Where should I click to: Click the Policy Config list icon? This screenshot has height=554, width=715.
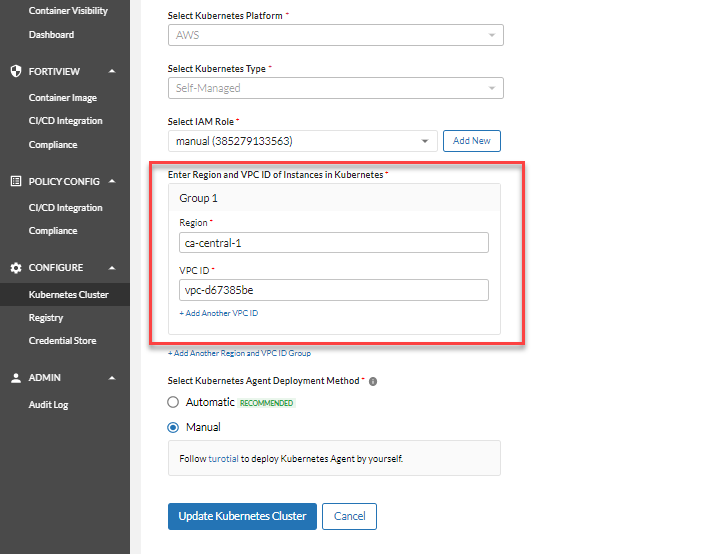[x=16, y=181]
